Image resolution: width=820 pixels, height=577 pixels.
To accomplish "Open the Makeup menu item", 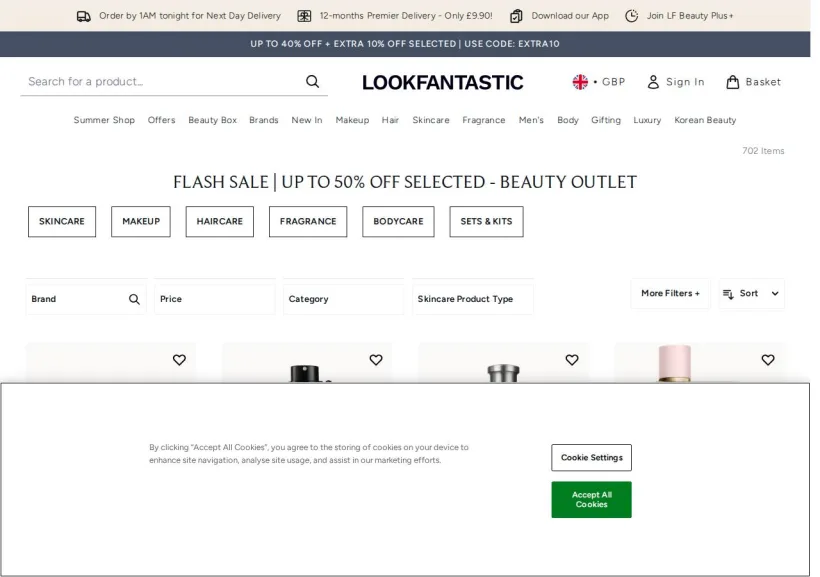I will point(352,120).
